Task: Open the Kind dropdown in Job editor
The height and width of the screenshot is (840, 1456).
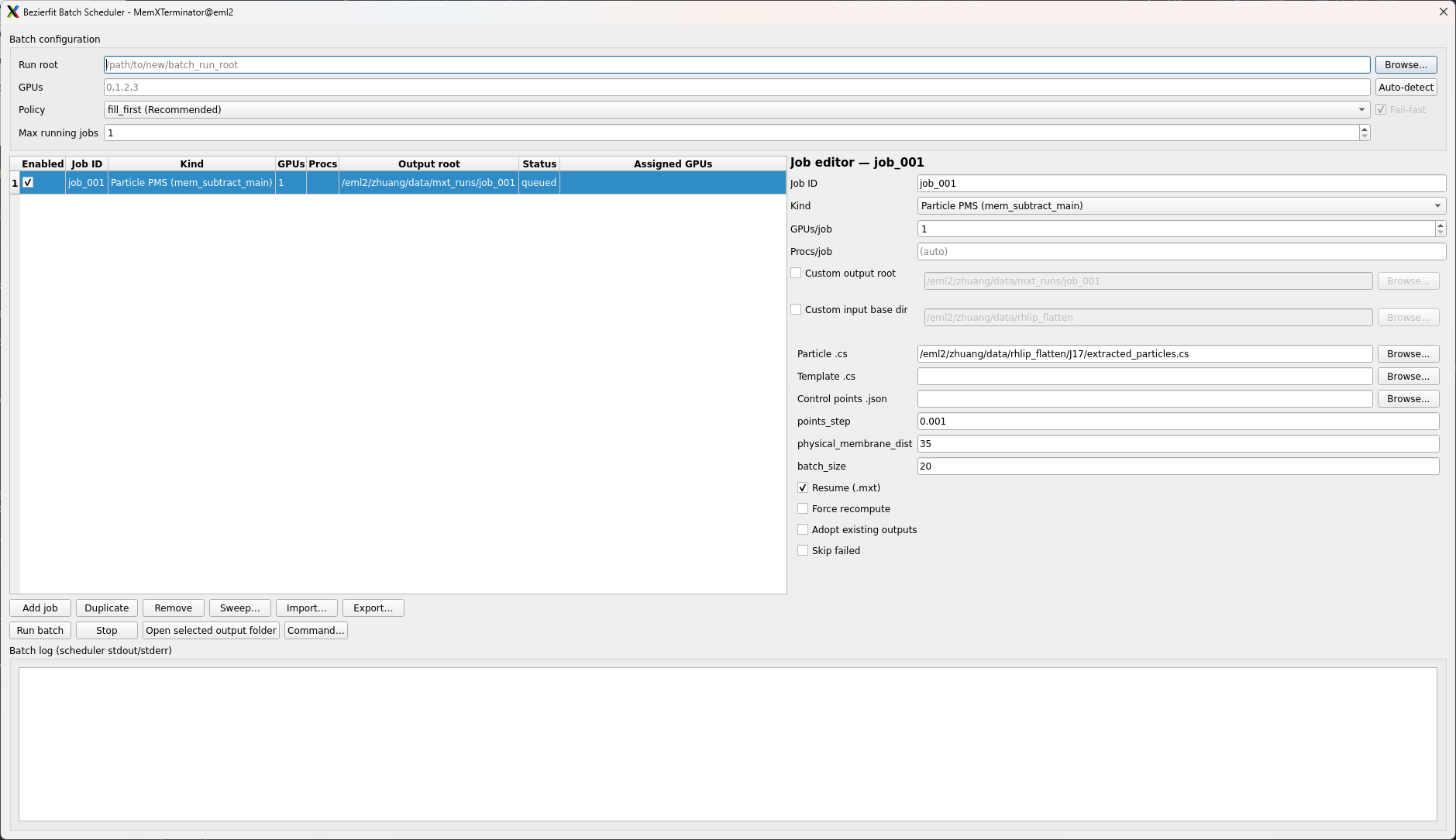Action: [x=1437, y=205]
